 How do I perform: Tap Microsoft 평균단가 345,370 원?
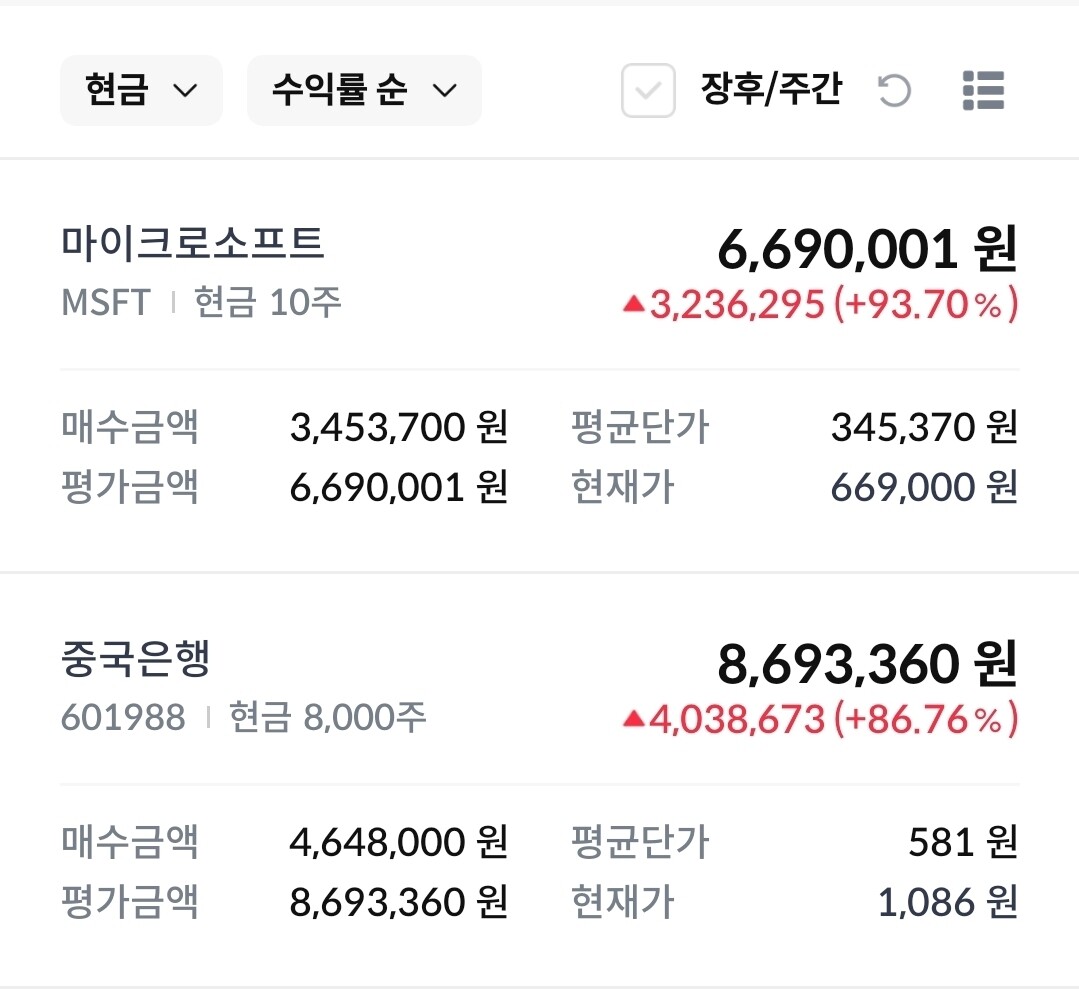(x=923, y=428)
